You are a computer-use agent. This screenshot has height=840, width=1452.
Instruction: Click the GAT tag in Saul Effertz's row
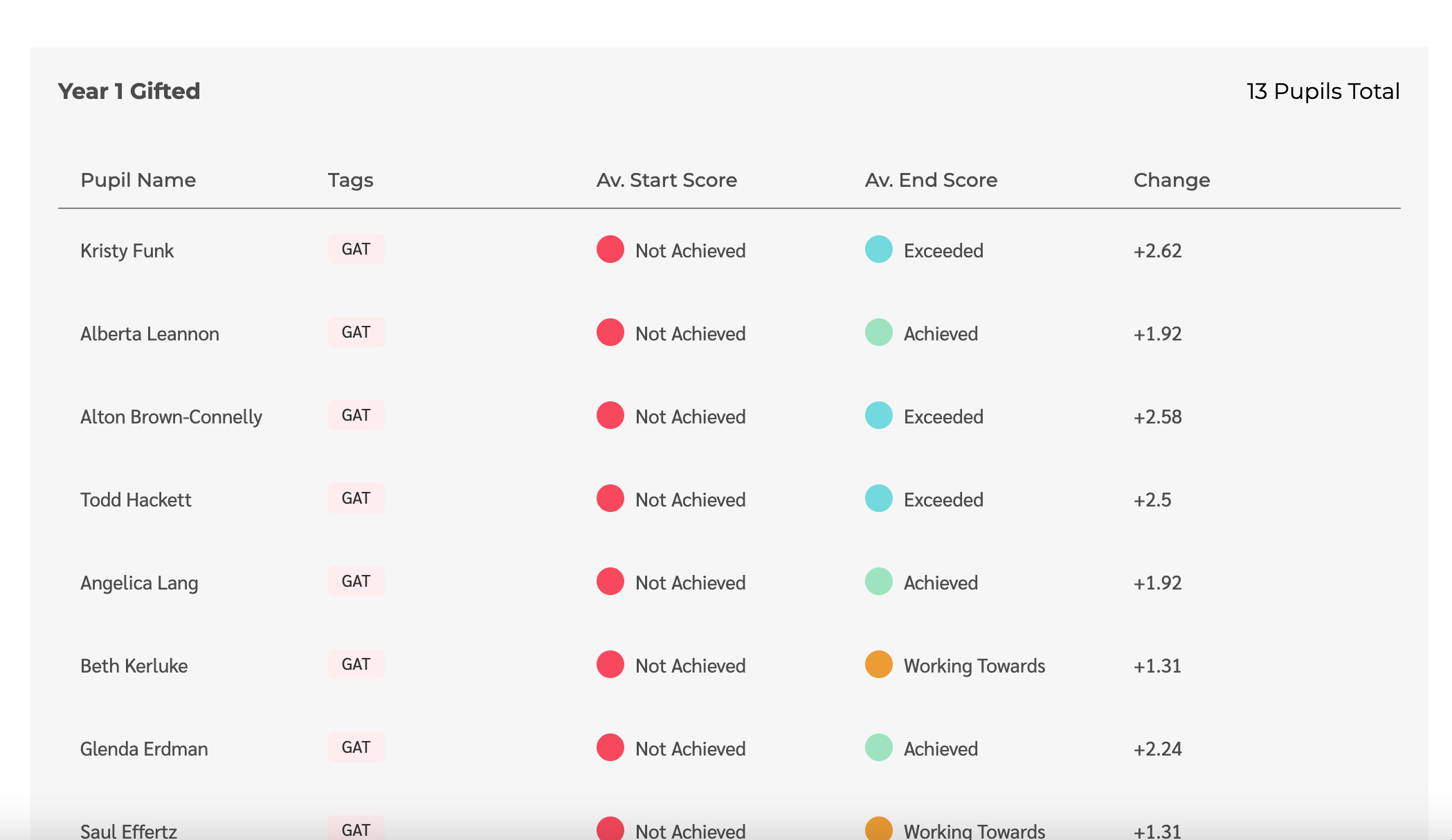pyautogui.click(x=356, y=828)
